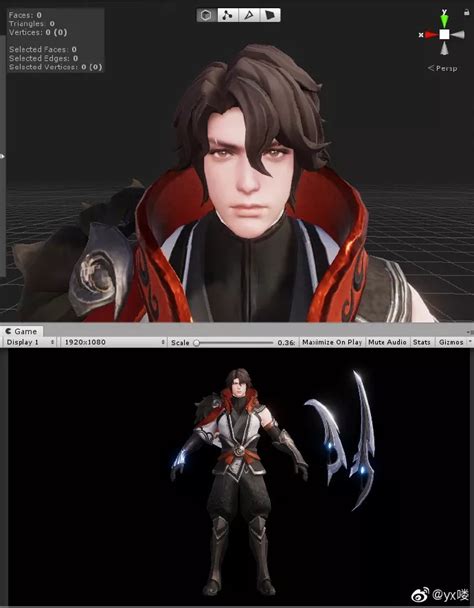Click the Scale slider handle
Screen dimensions: 474x608
pyautogui.click(x=197, y=343)
